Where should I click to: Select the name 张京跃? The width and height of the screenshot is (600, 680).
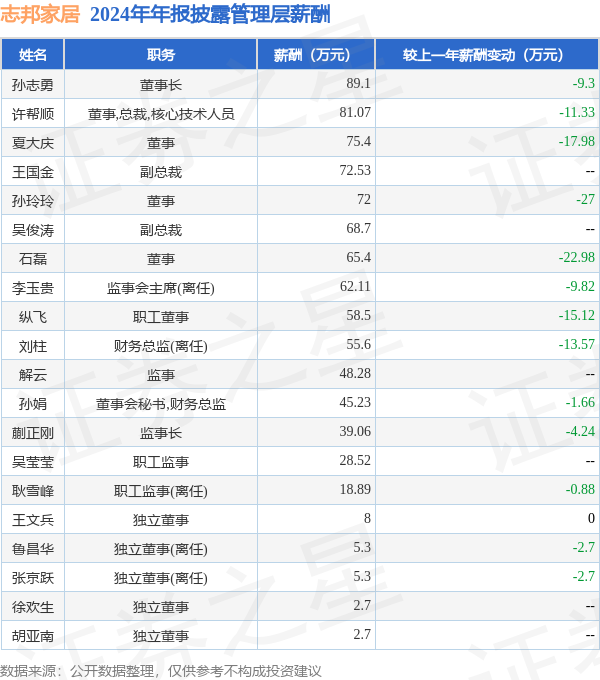coord(33,579)
